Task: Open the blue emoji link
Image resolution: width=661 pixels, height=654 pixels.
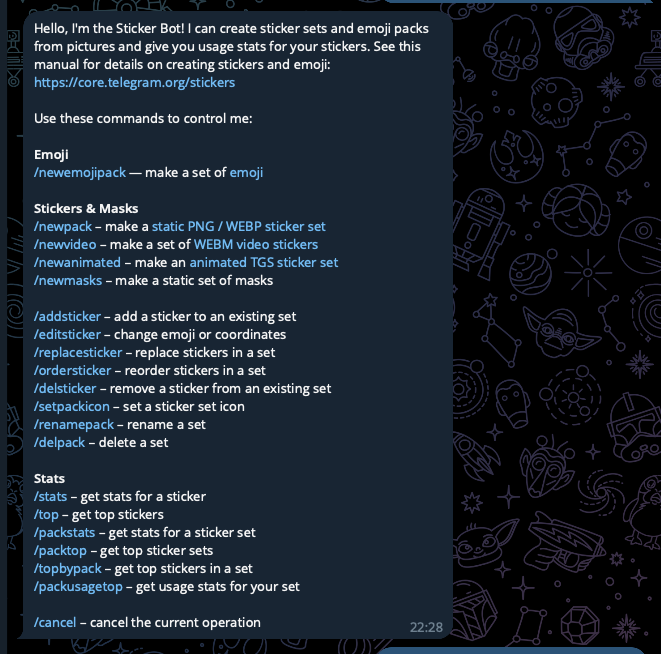Action: click(246, 173)
